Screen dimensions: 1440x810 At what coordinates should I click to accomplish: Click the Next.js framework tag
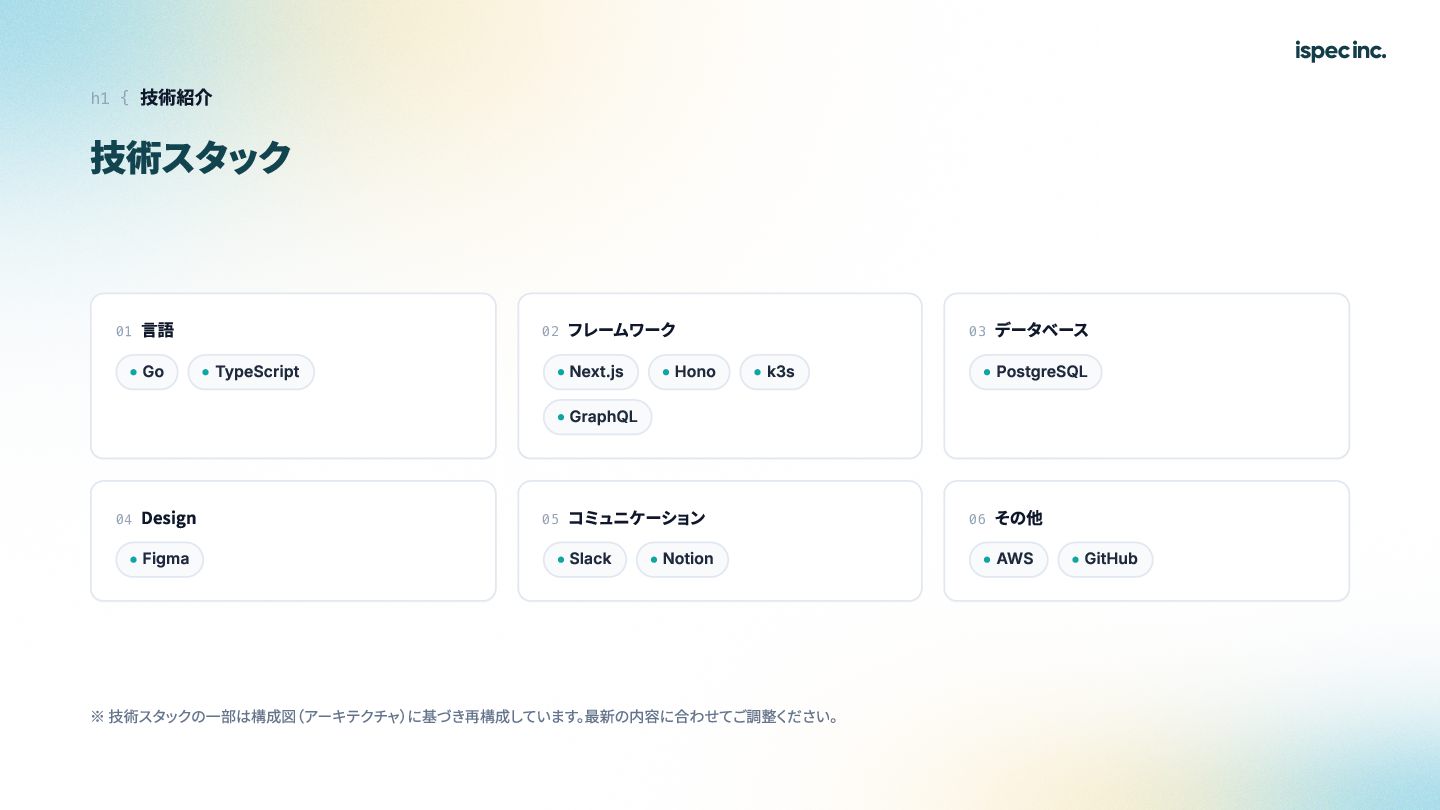coord(591,372)
